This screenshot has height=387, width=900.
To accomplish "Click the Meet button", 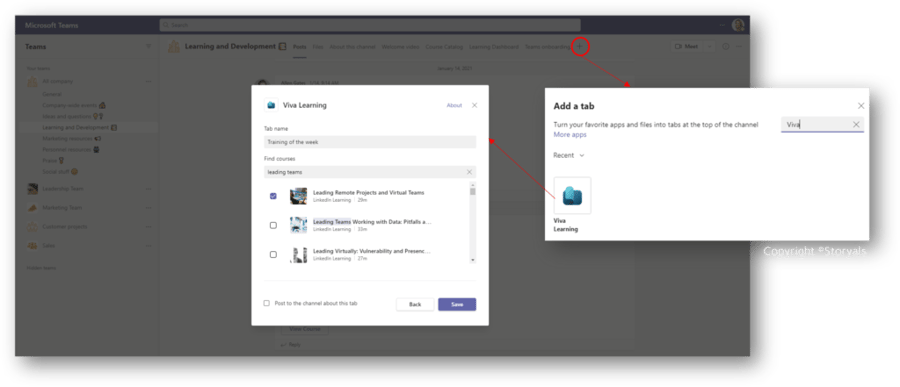I will [x=687, y=47].
